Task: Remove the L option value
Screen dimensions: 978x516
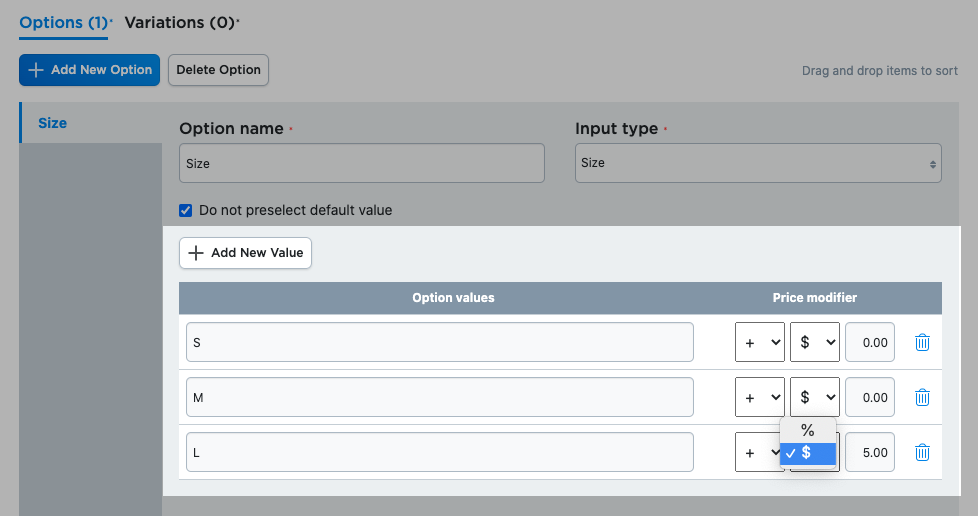Action: 922,453
